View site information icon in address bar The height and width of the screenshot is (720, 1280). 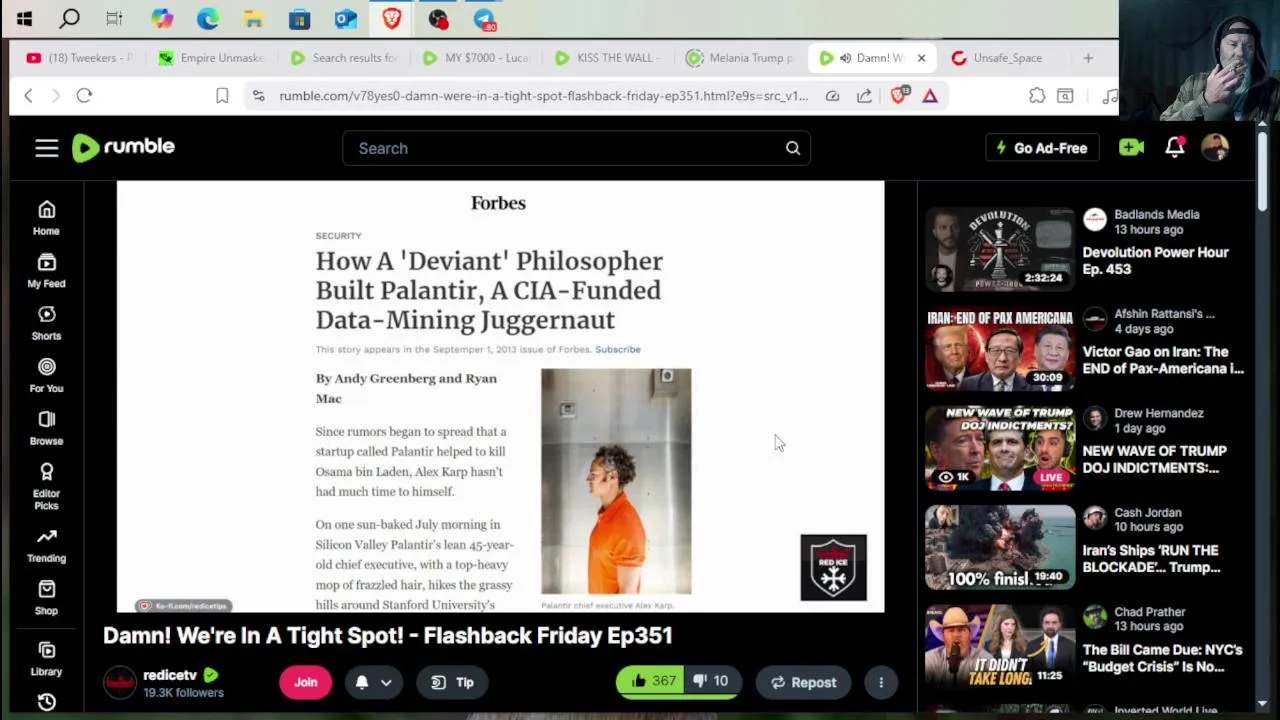pyautogui.click(x=259, y=95)
